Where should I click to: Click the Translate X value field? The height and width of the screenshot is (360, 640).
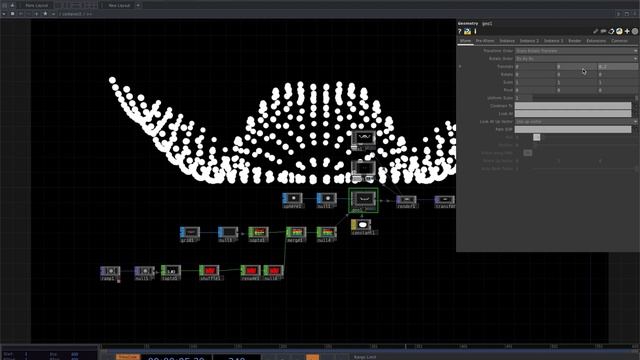click(535, 66)
